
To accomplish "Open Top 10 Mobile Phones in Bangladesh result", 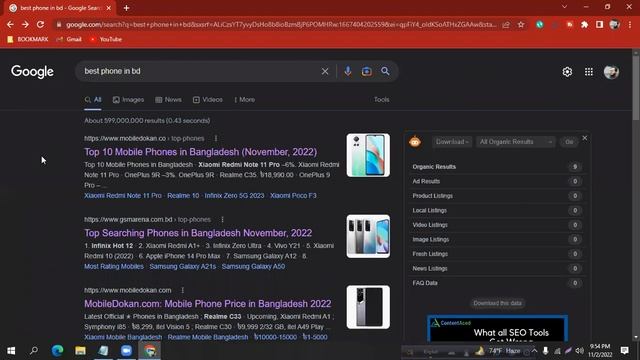I will point(200,152).
